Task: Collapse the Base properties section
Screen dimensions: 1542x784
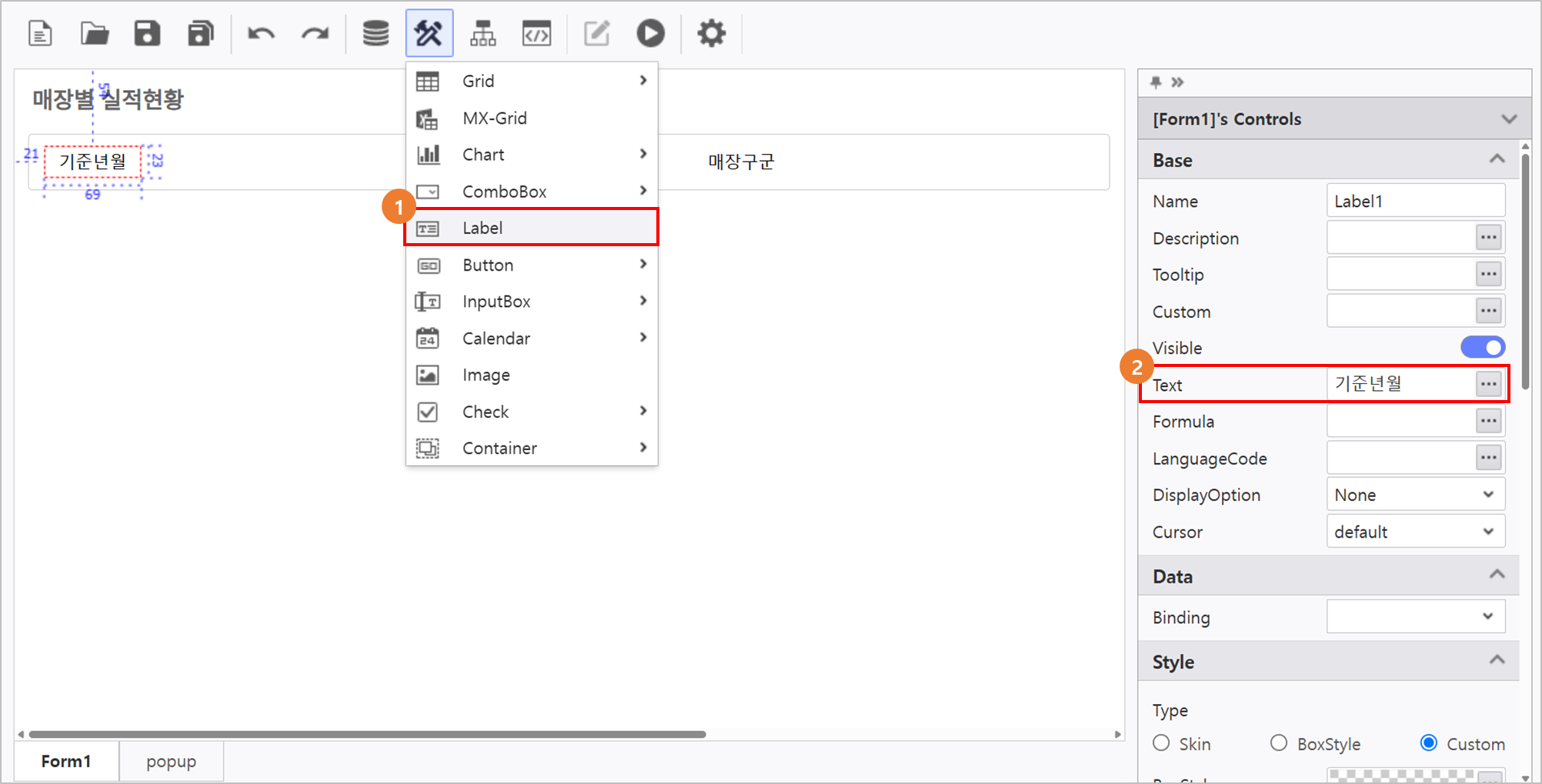Action: point(1497,160)
